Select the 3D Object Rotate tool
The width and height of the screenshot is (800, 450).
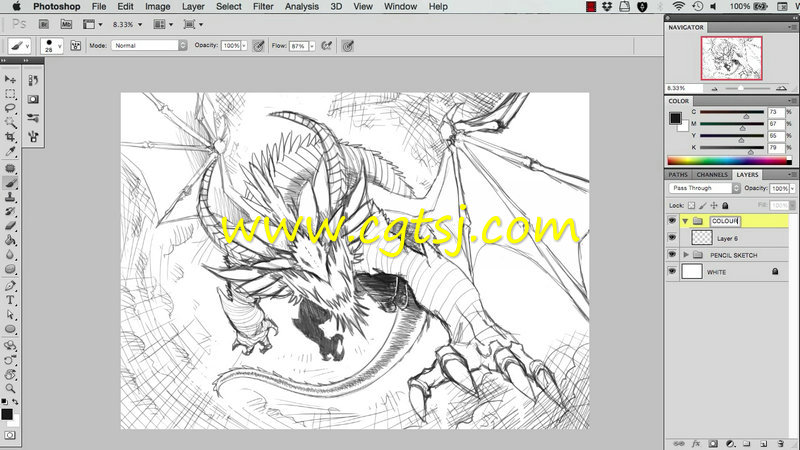pos(10,345)
